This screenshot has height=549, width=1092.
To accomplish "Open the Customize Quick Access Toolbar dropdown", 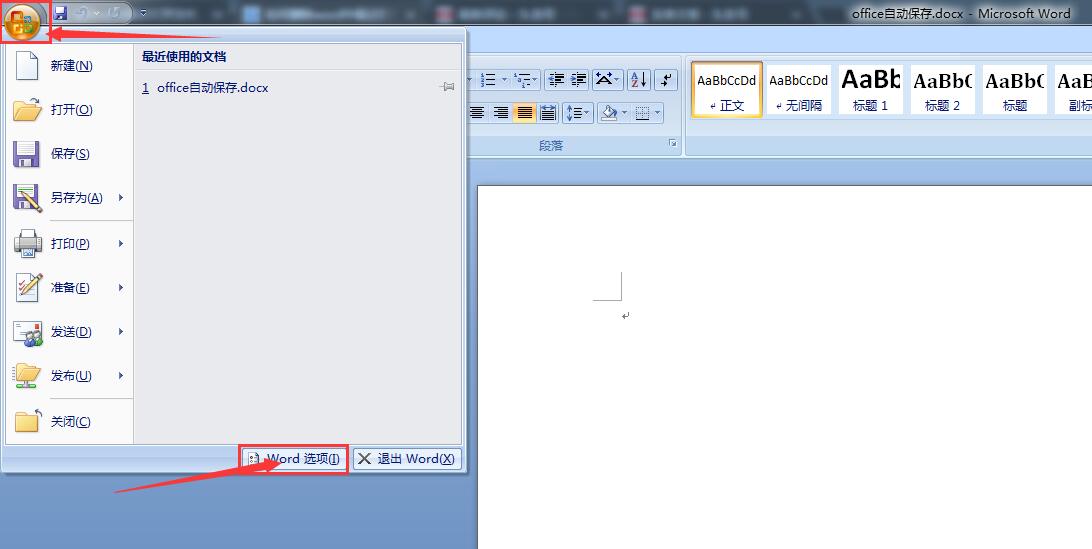I will 143,13.
